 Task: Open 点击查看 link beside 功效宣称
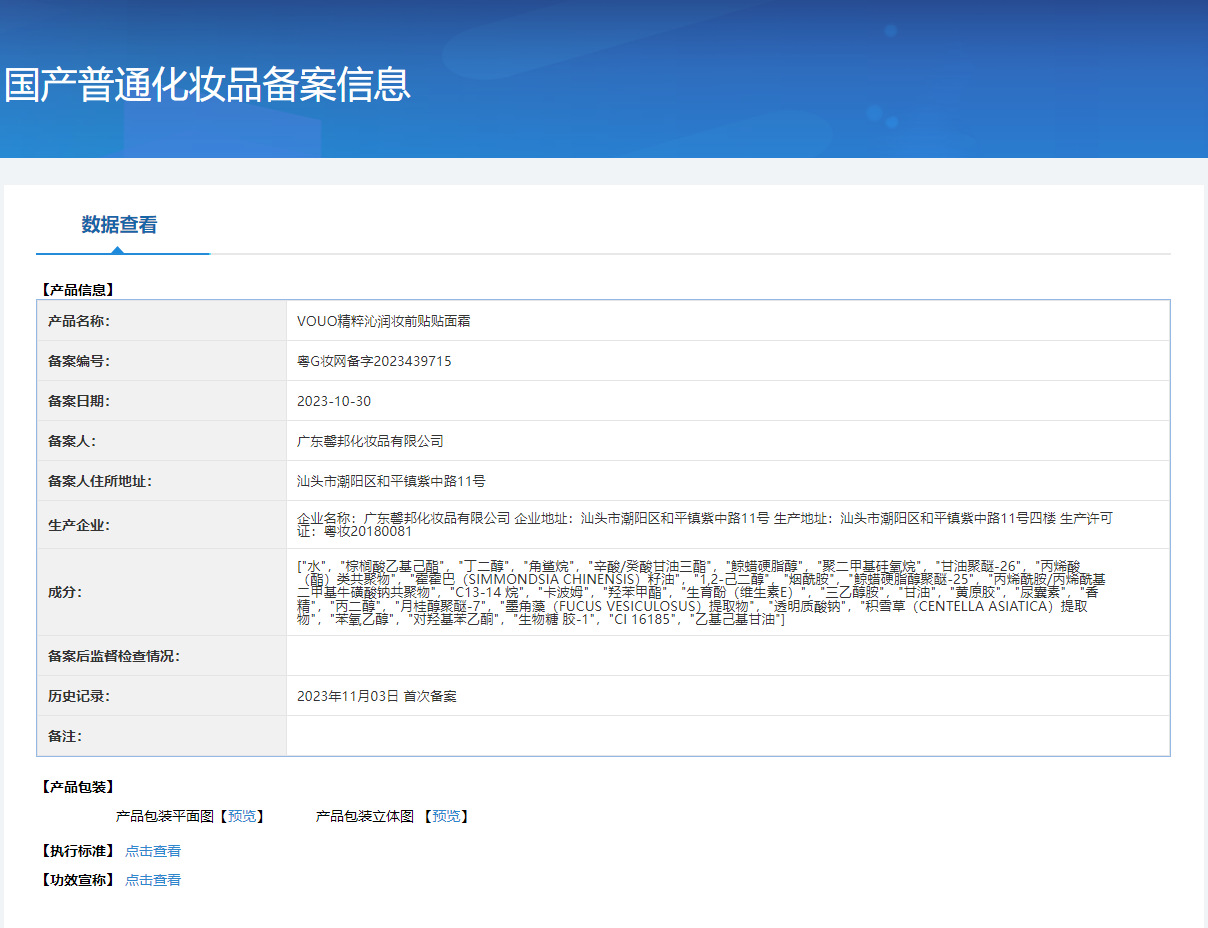[153, 880]
